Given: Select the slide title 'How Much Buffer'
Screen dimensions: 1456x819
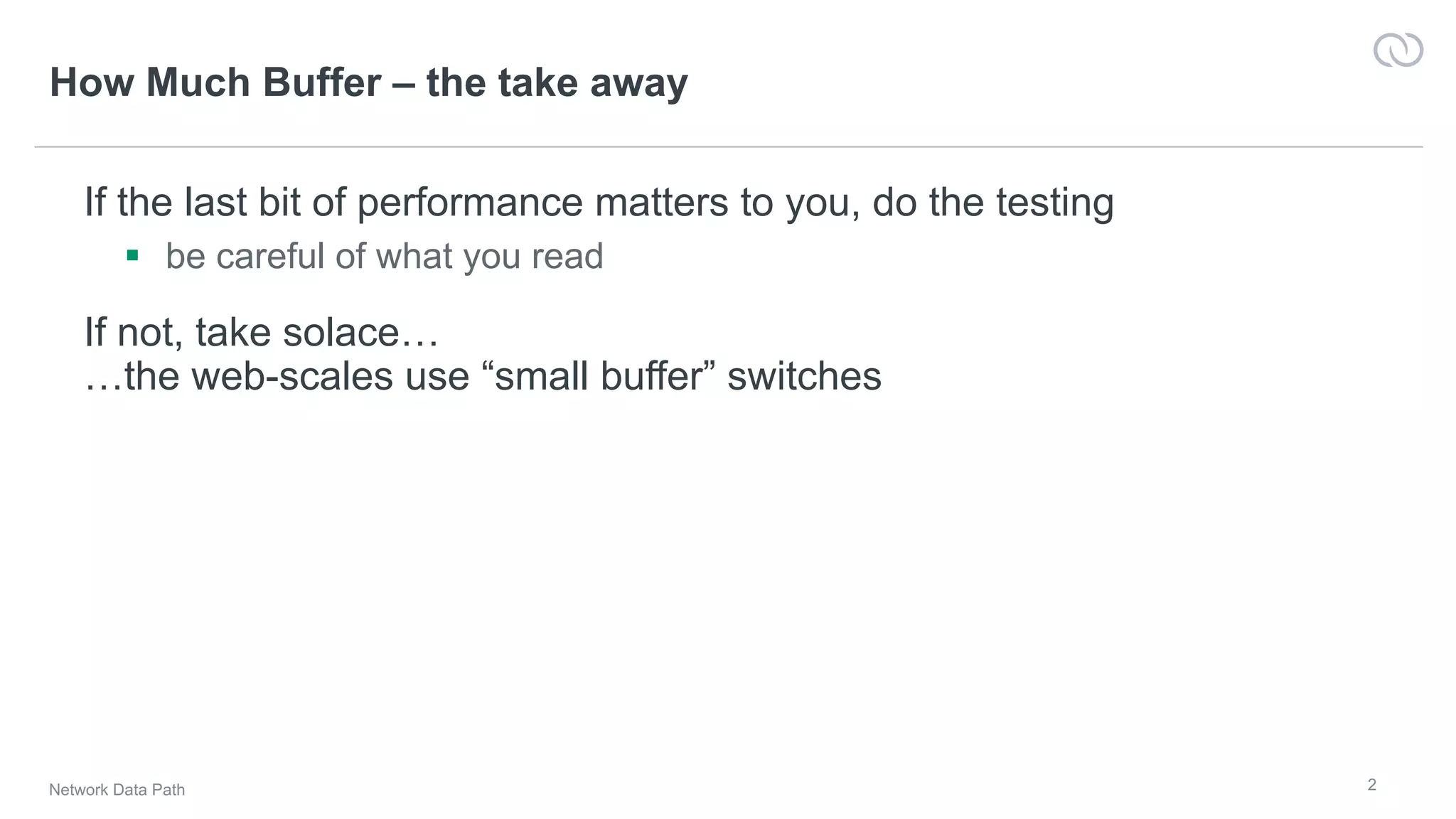Looking at the screenshot, I should 215,82.
